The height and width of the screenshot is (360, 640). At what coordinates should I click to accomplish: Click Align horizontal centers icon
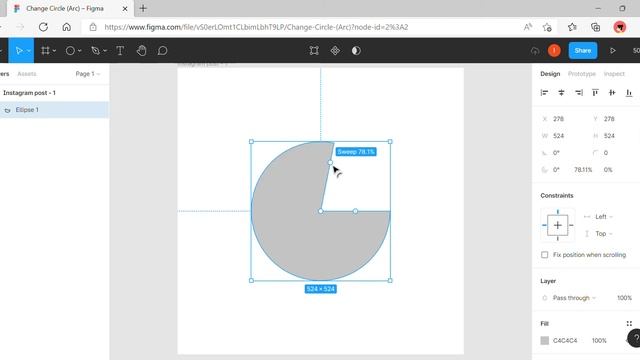coord(561,93)
